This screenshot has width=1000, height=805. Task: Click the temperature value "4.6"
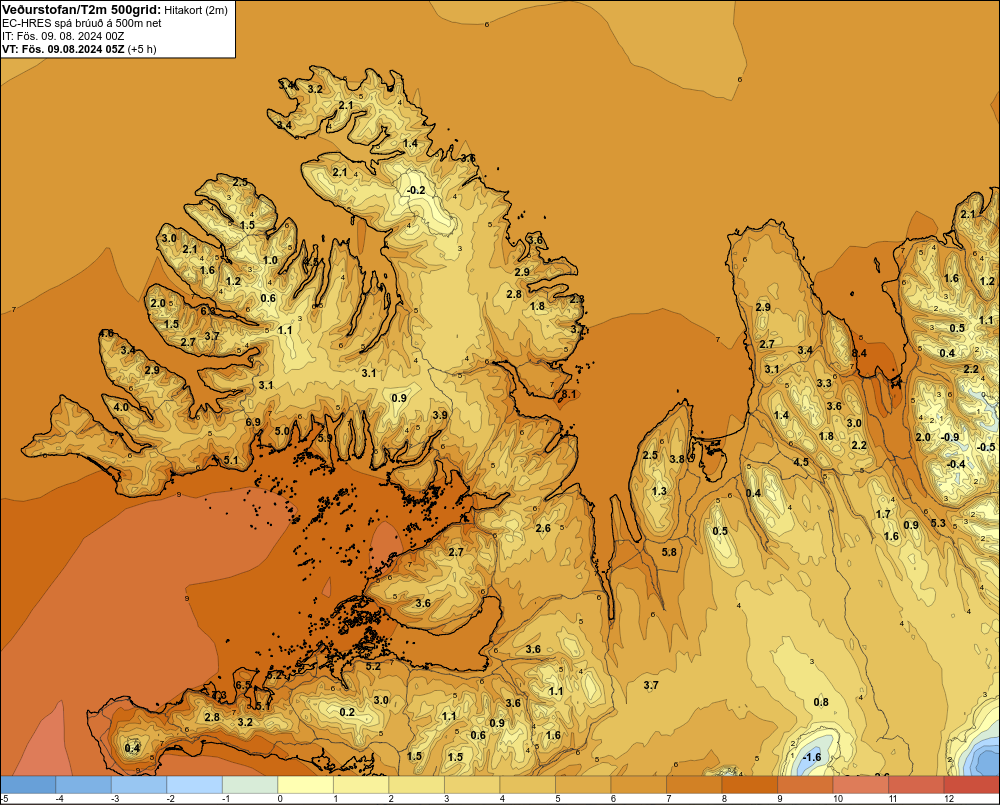coord(107,334)
